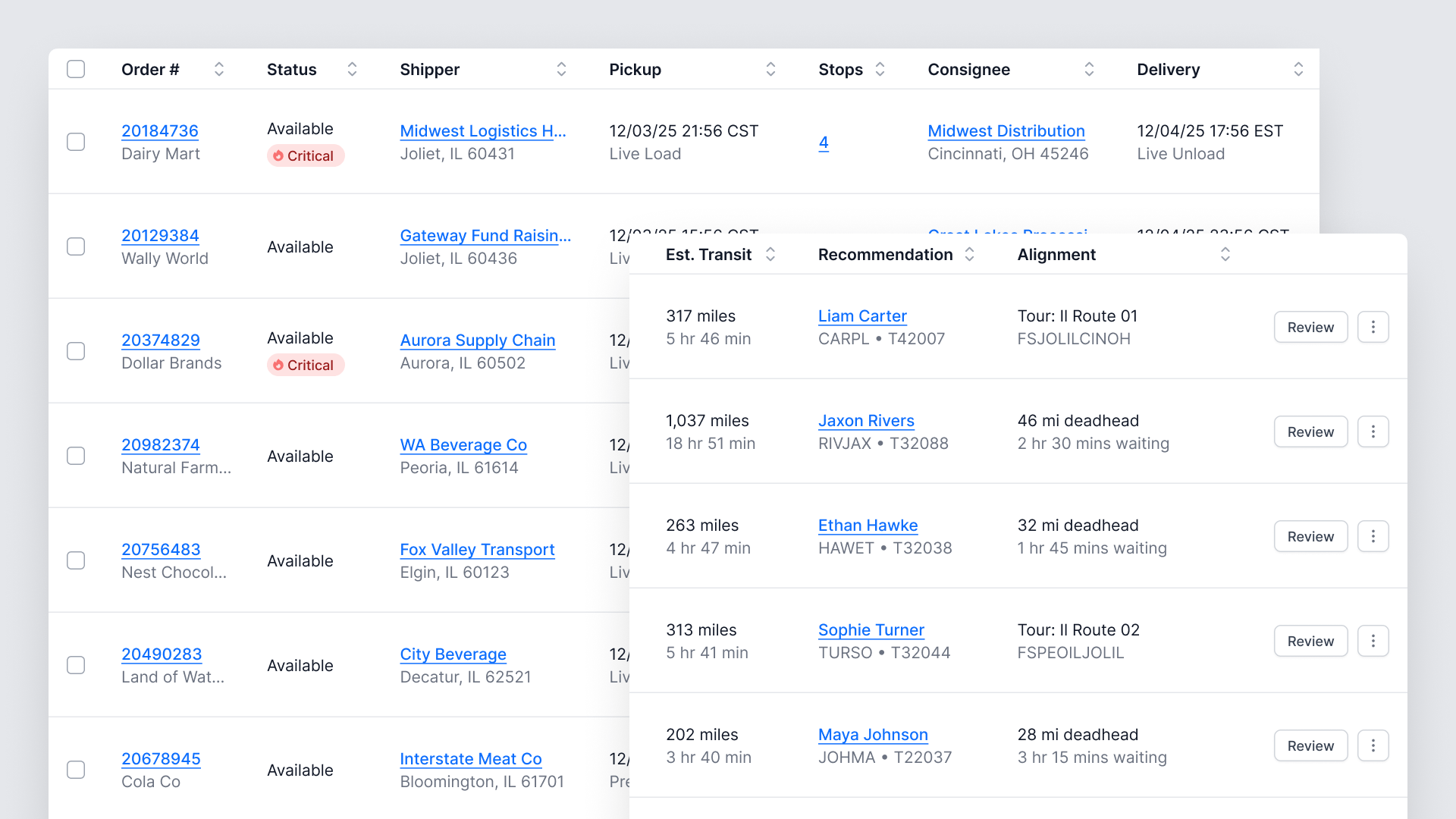Image resolution: width=1456 pixels, height=819 pixels.
Task: Check the box for order 20184736
Action: point(76,142)
